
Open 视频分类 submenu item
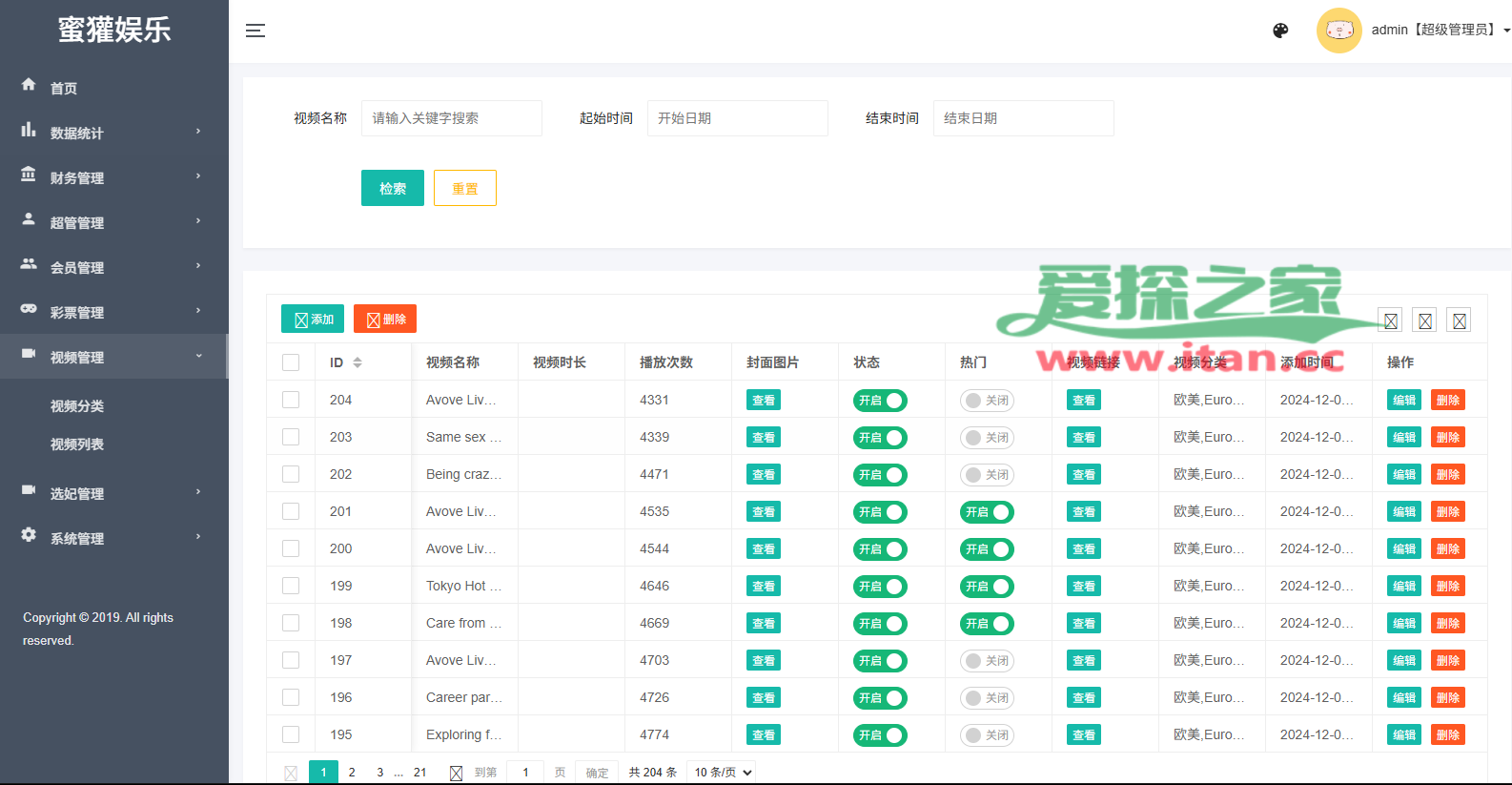click(x=77, y=406)
